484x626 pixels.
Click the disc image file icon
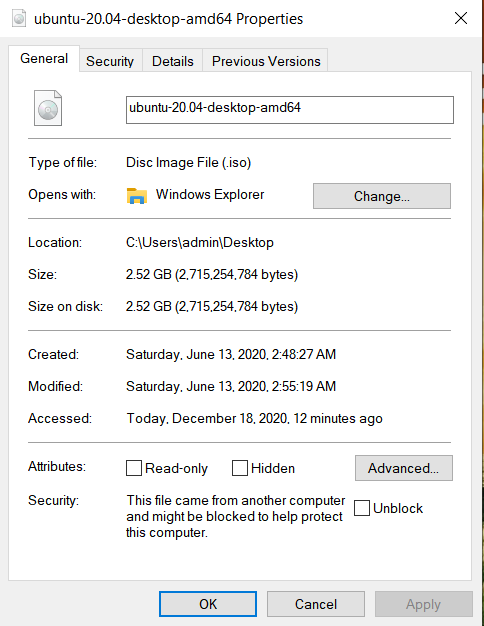pyautogui.click(x=48, y=108)
